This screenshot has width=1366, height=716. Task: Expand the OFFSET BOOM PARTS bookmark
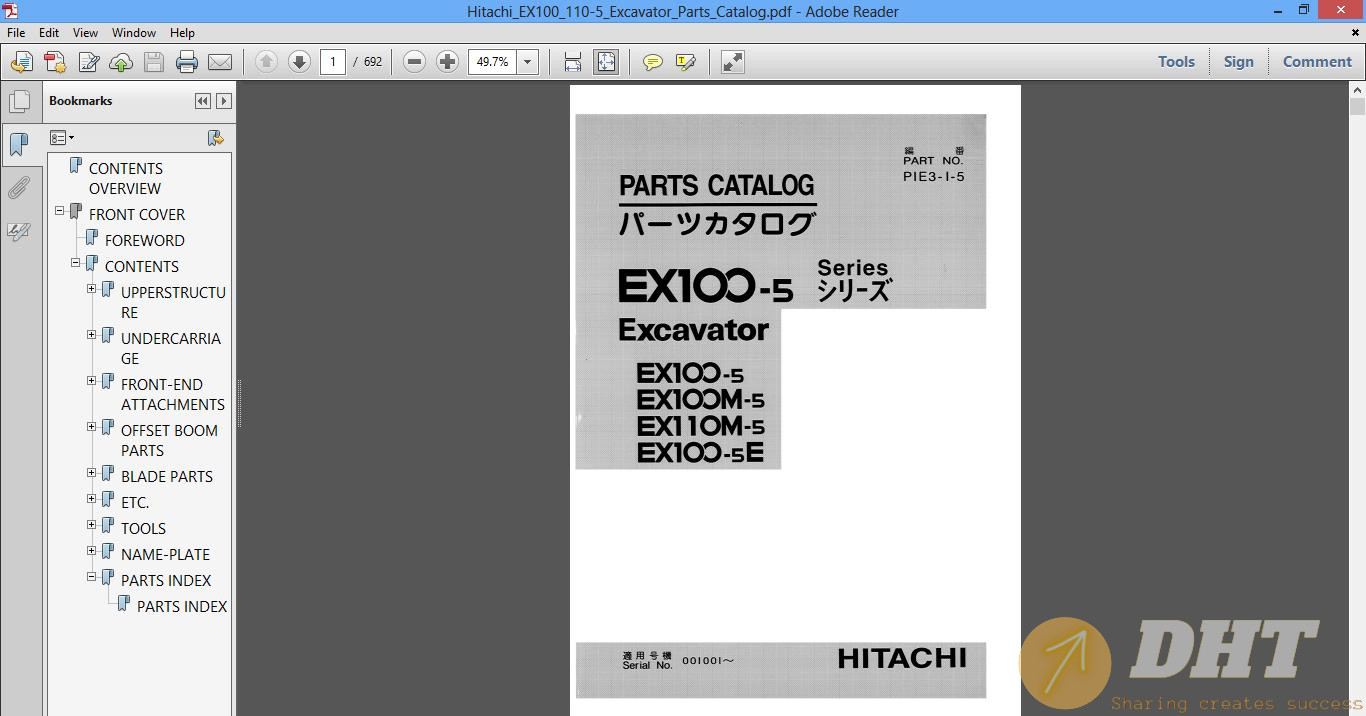(x=92, y=427)
